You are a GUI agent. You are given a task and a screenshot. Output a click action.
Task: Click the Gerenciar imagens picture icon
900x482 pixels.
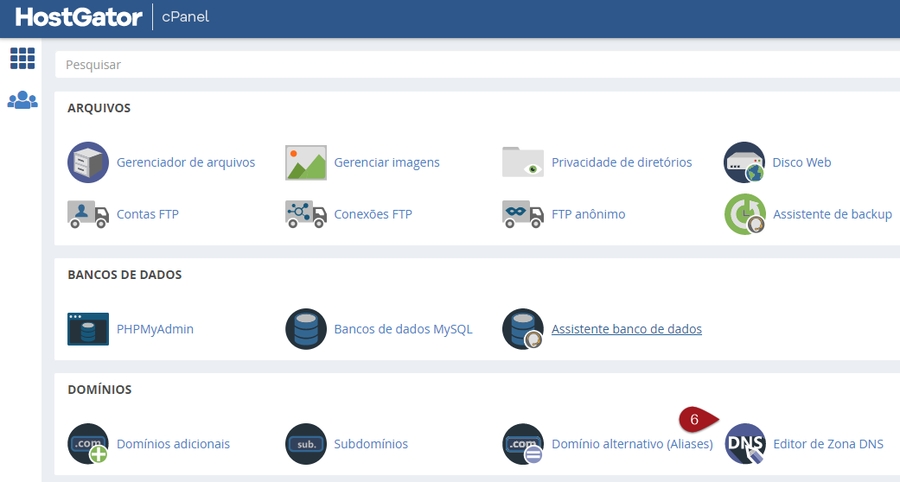coord(306,162)
